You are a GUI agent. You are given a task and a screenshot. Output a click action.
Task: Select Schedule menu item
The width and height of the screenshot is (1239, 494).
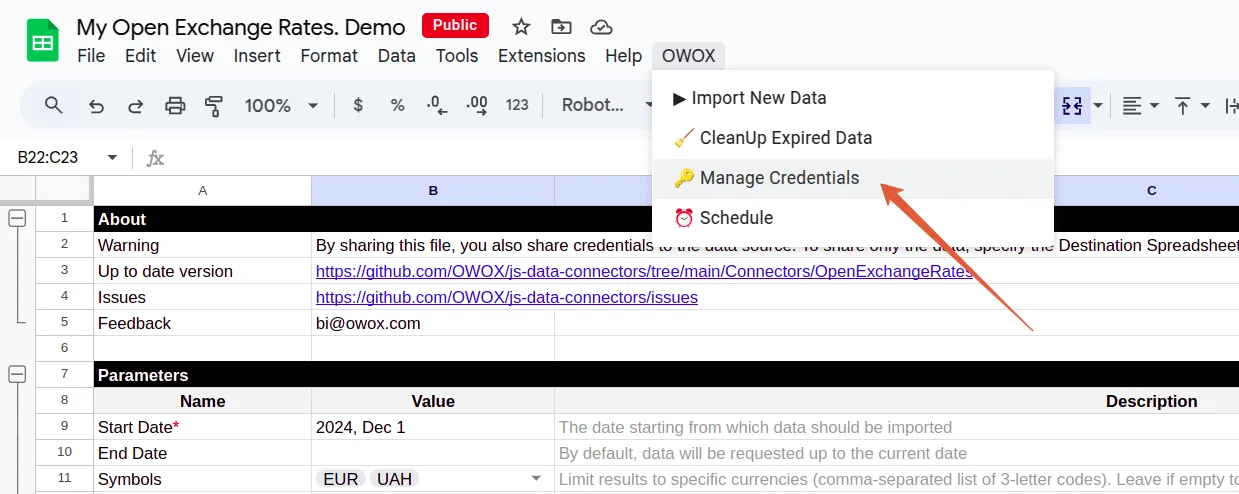click(x=853, y=218)
